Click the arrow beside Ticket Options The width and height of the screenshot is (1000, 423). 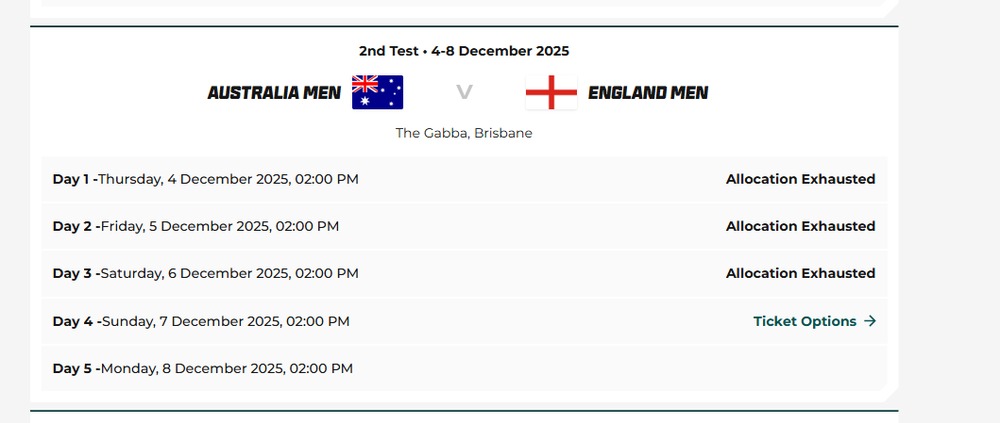870,321
